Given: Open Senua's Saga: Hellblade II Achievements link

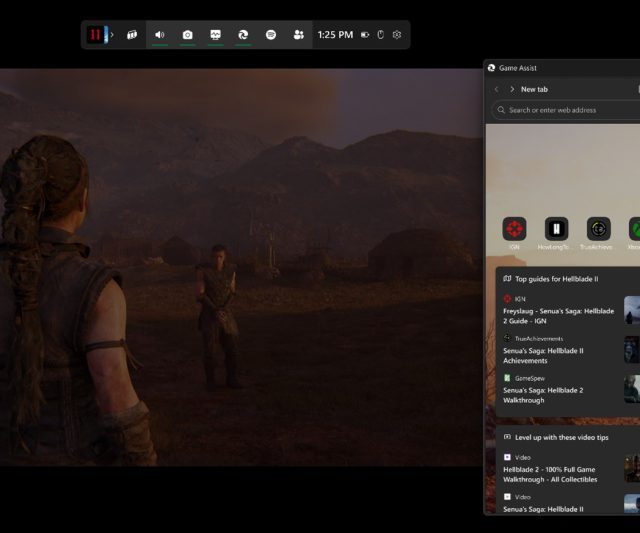Looking at the screenshot, I should [x=543, y=355].
